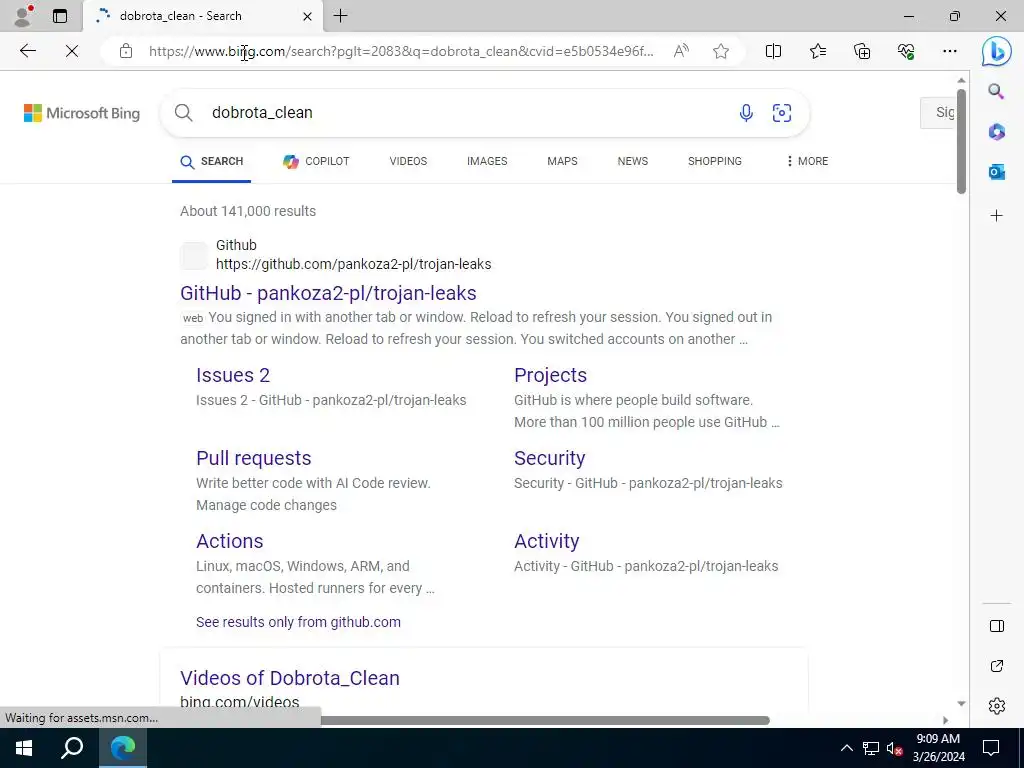Expand the More search categories menu
This screenshot has height=768, width=1024.
(807, 161)
